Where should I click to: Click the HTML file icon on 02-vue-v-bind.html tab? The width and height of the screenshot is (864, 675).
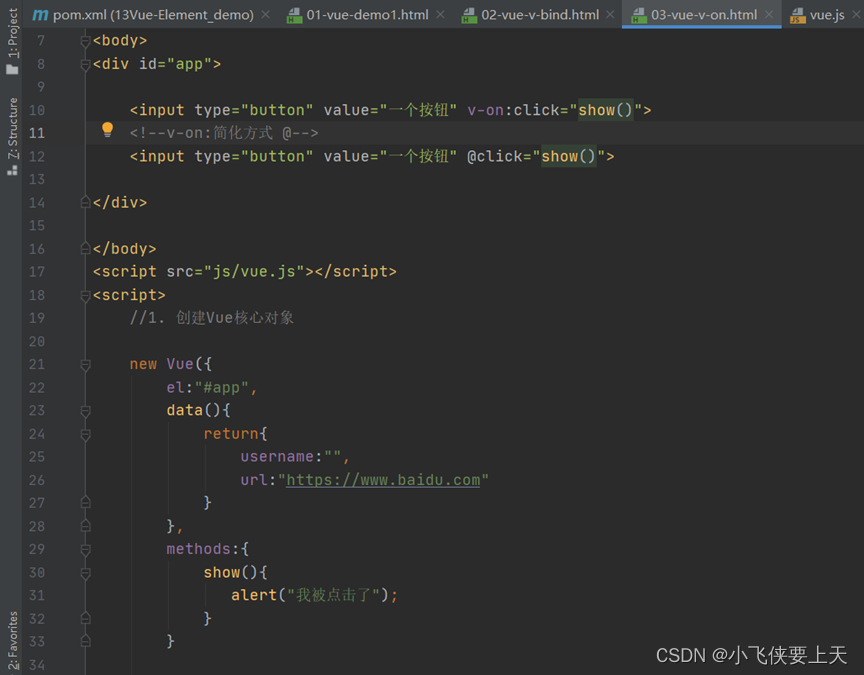[469, 15]
